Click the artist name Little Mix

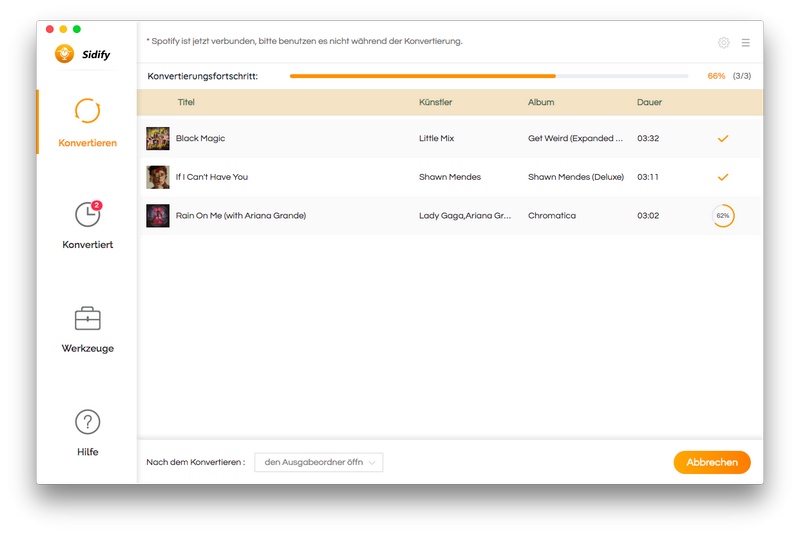436,138
